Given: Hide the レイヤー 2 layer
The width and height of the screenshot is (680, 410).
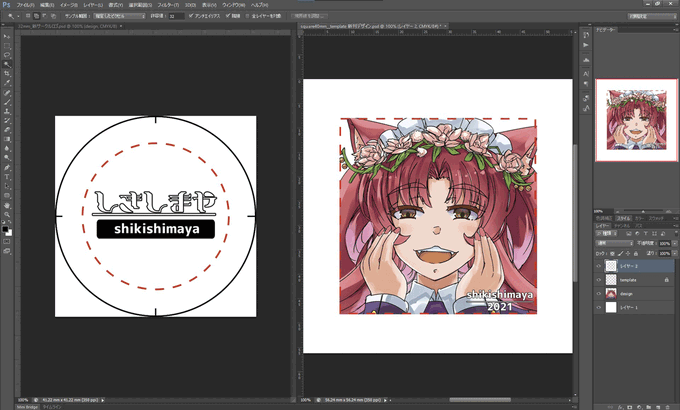Looking at the screenshot, I should click(598, 266).
